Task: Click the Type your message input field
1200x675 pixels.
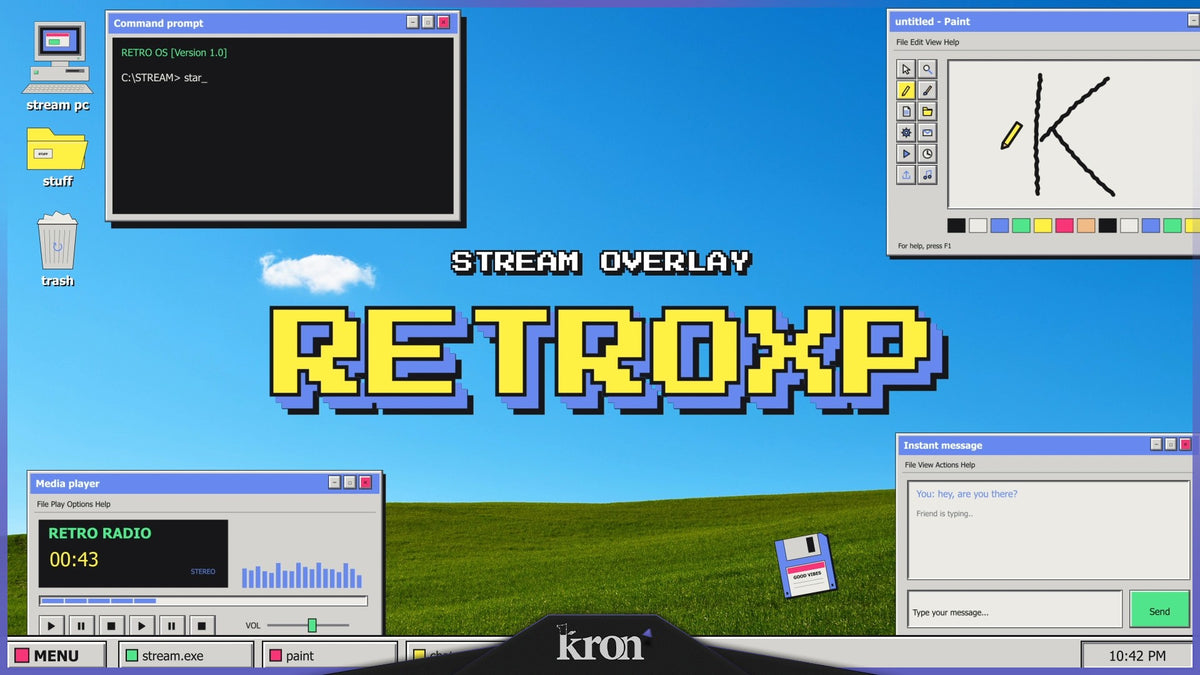Action: point(1014,610)
